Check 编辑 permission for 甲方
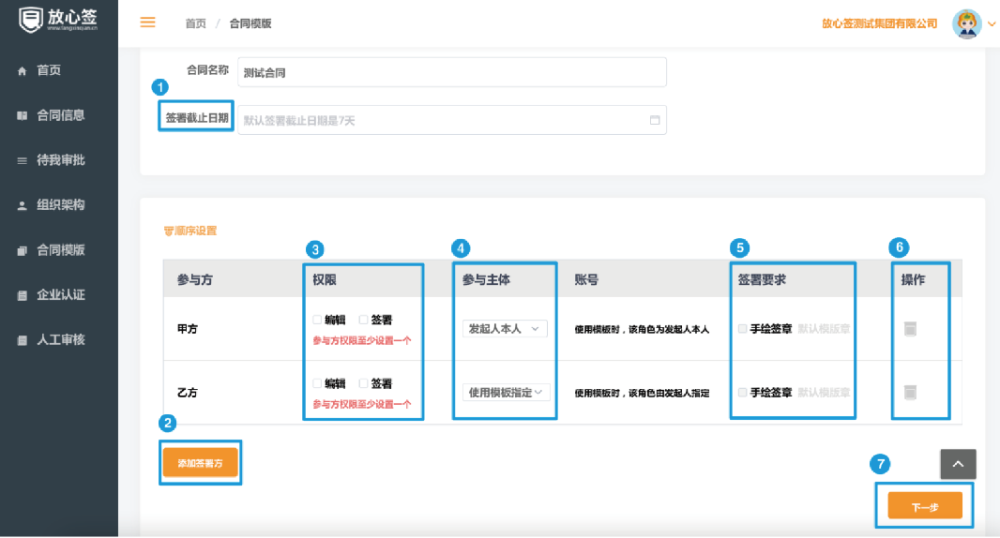 pyautogui.click(x=317, y=319)
